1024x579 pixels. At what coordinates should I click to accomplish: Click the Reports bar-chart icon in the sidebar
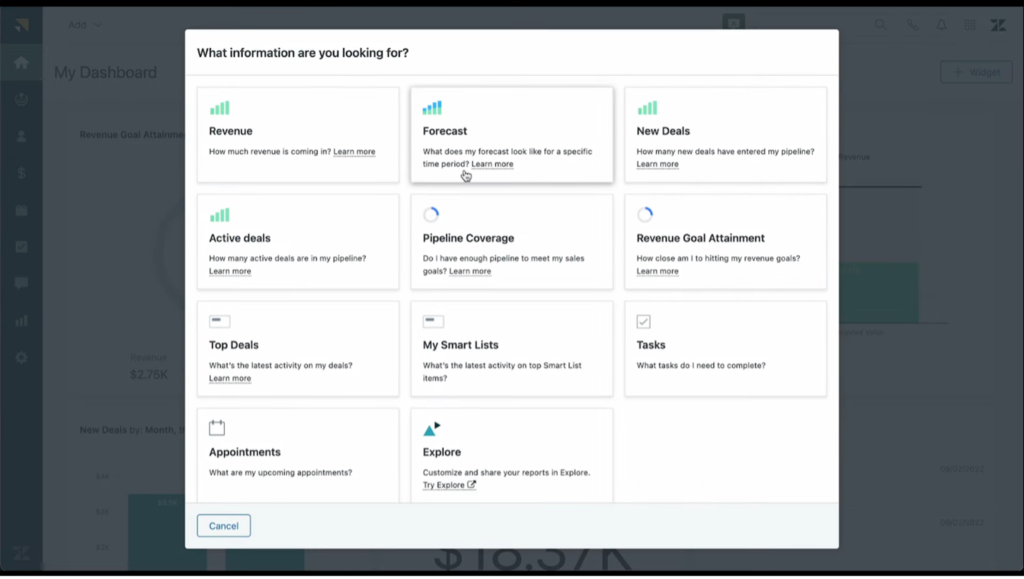22,320
